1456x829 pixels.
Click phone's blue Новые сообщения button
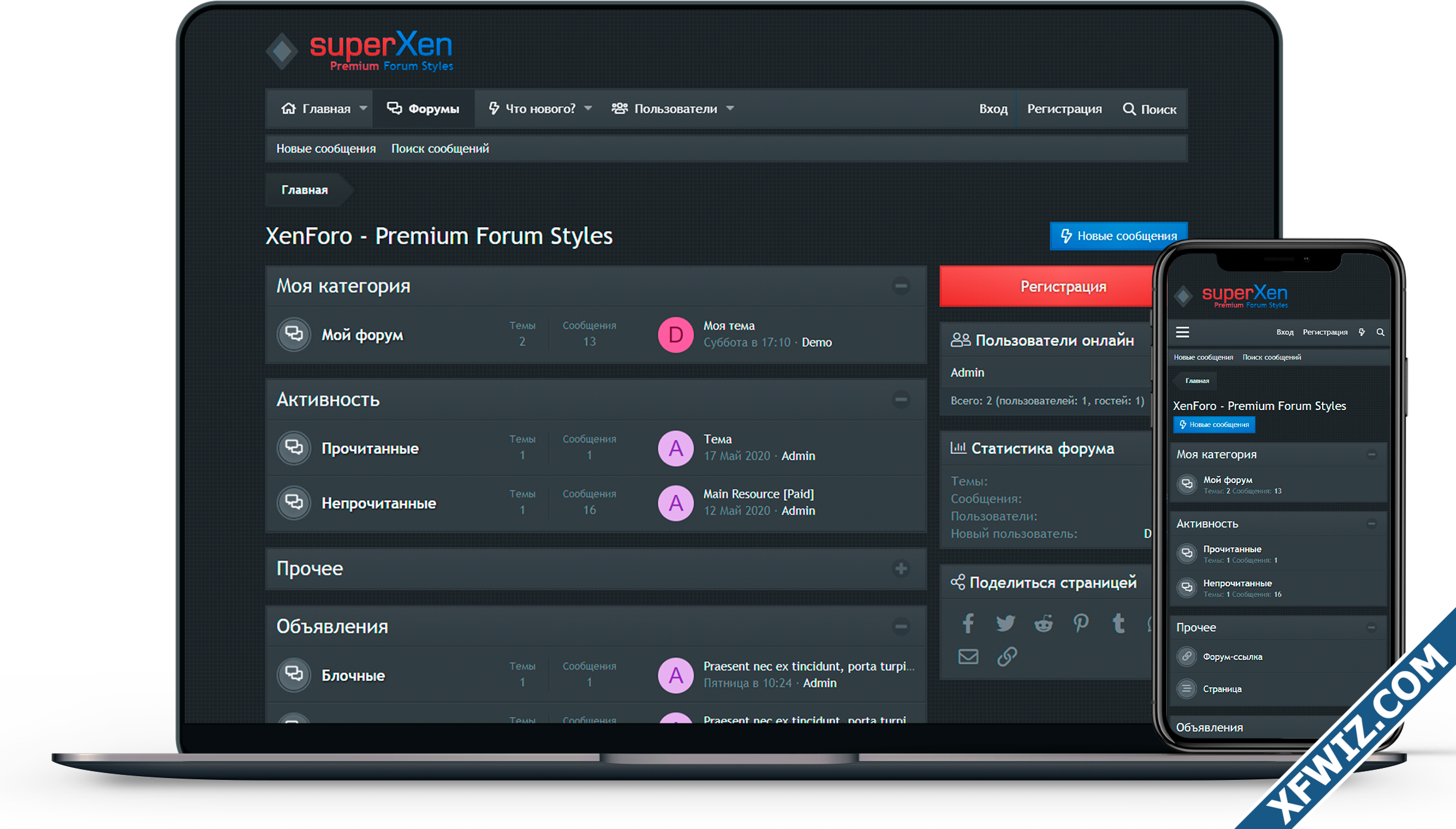[x=1214, y=425]
